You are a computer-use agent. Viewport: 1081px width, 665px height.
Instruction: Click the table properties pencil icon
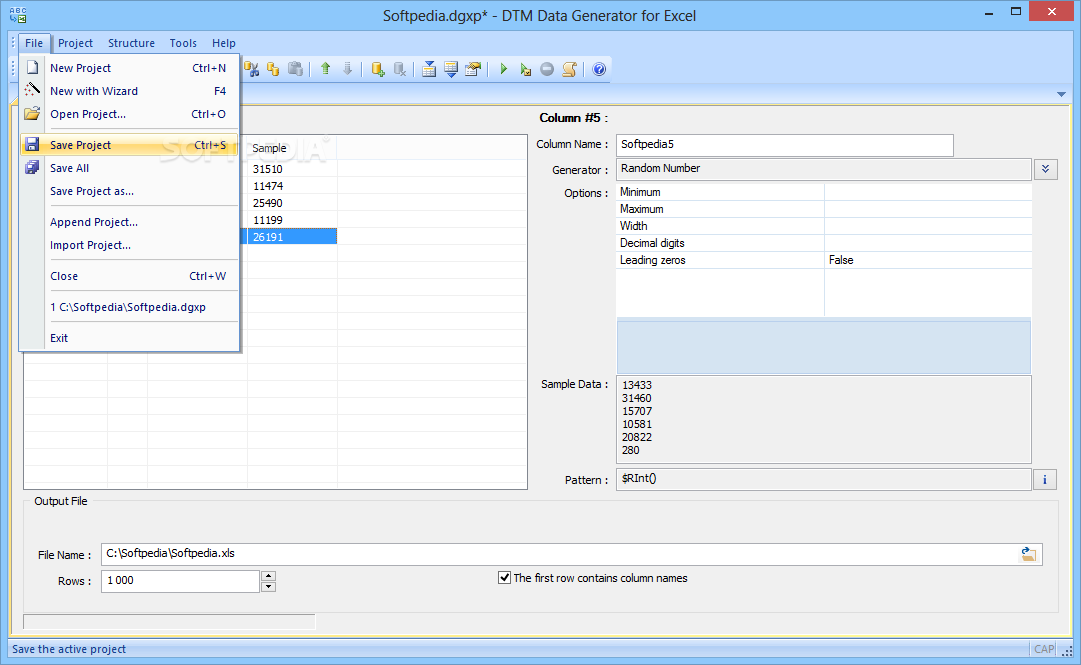click(x=473, y=69)
